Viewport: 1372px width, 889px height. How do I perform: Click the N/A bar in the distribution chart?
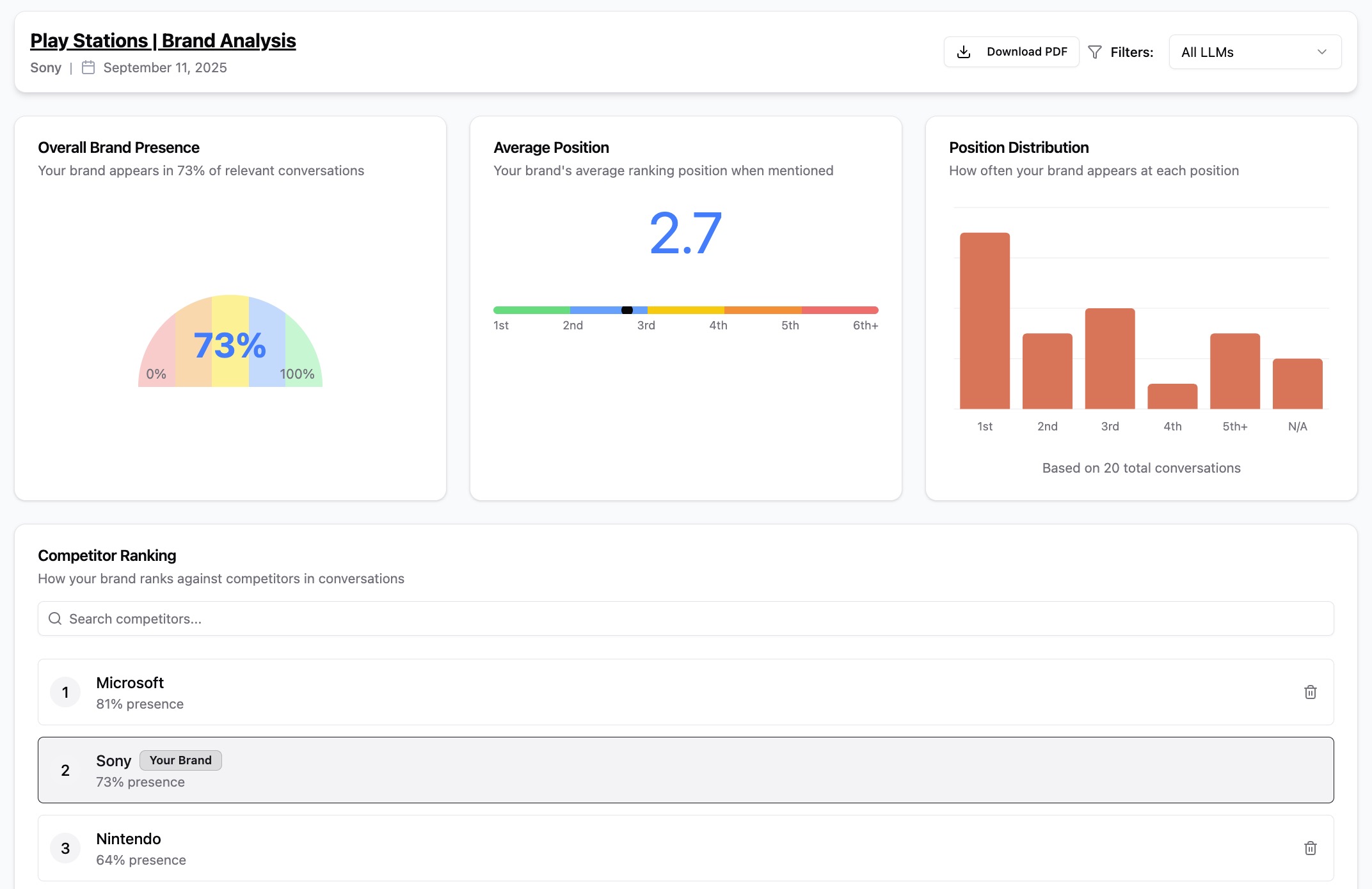pos(1297,382)
